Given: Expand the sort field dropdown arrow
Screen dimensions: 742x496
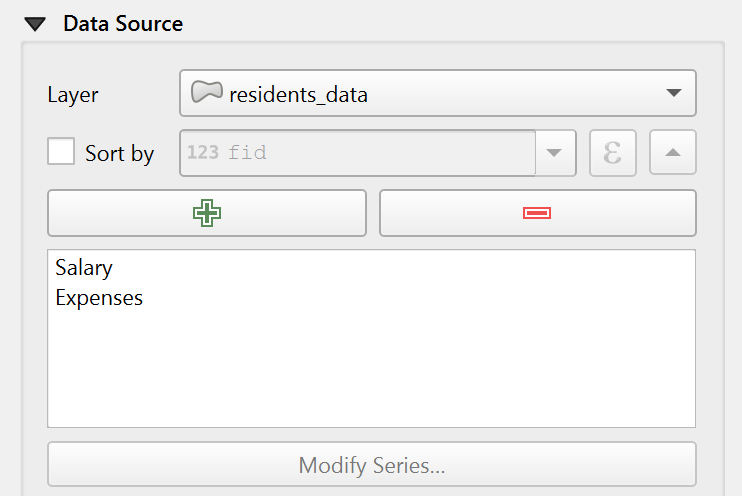Looking at the screenshot, I should pyautogui.click(x=555, y=153).
